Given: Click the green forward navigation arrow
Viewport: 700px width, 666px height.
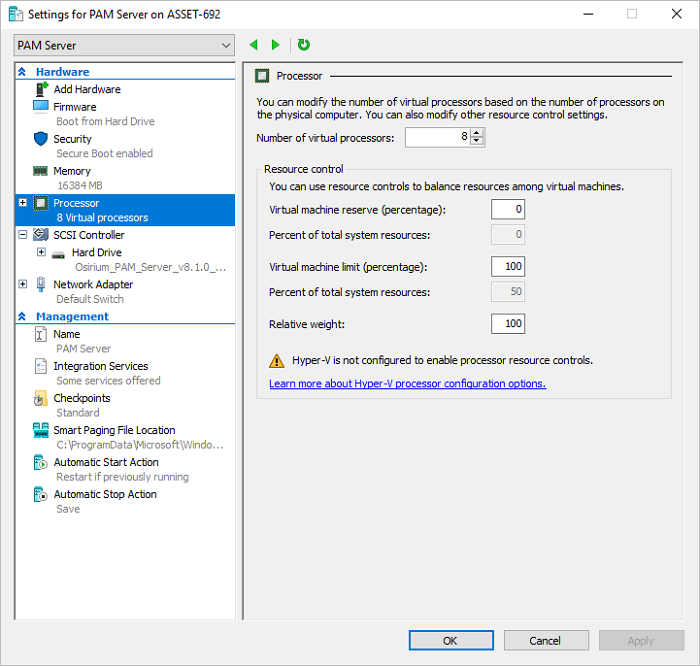Looking at the screenshot, I should [x=275, y=45].
